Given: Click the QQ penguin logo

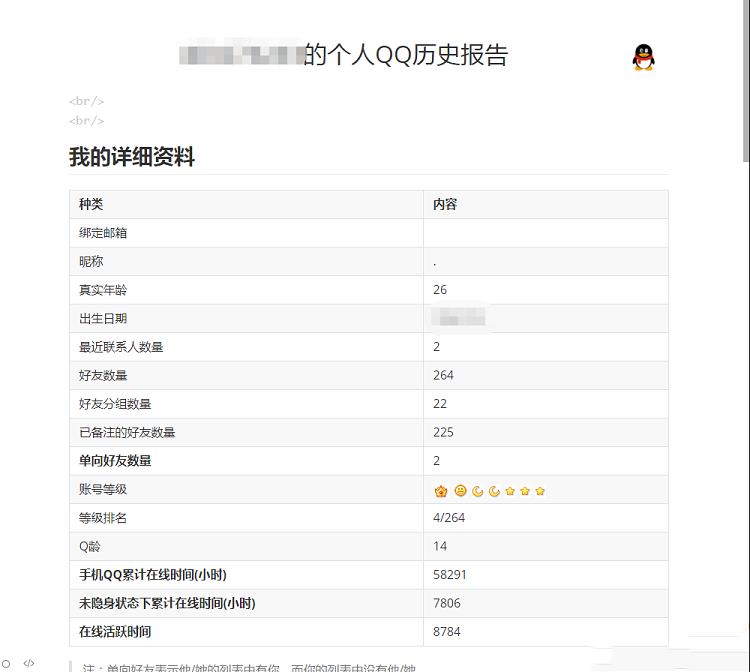Looking at the screenshot, I should (643, 57).
